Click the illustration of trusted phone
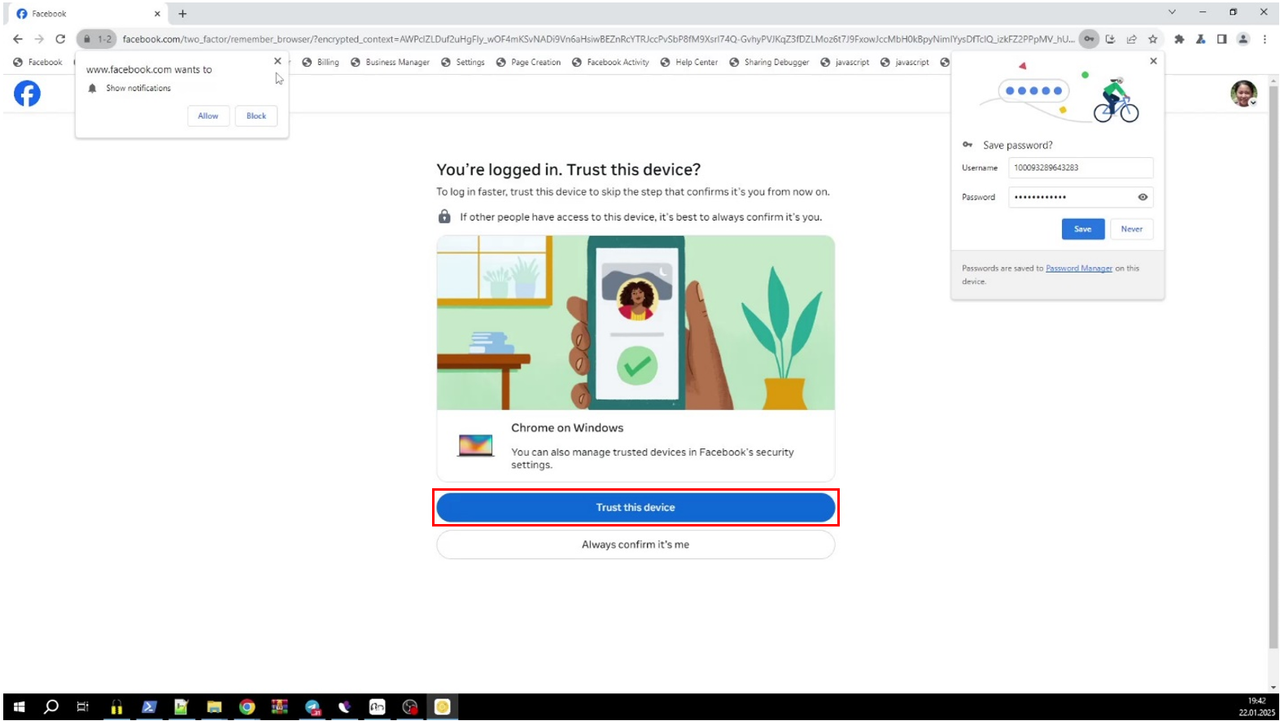 click(x=635, y=322)
